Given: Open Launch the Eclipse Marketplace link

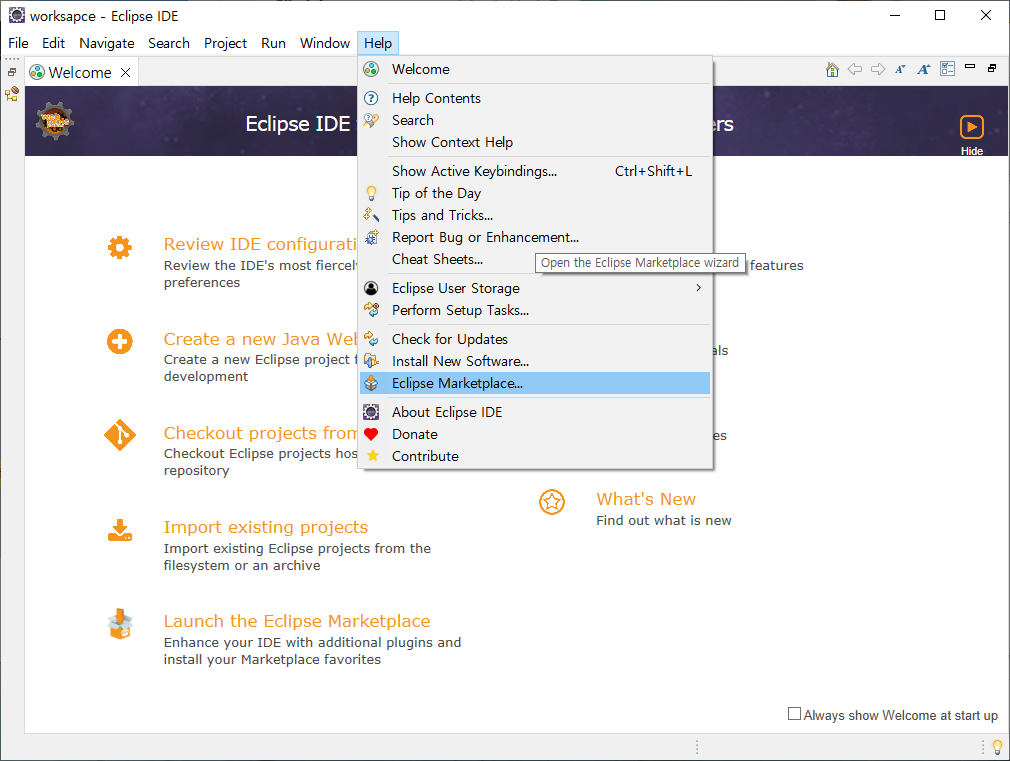Looking at the screenshot, I should pos(297,621).
